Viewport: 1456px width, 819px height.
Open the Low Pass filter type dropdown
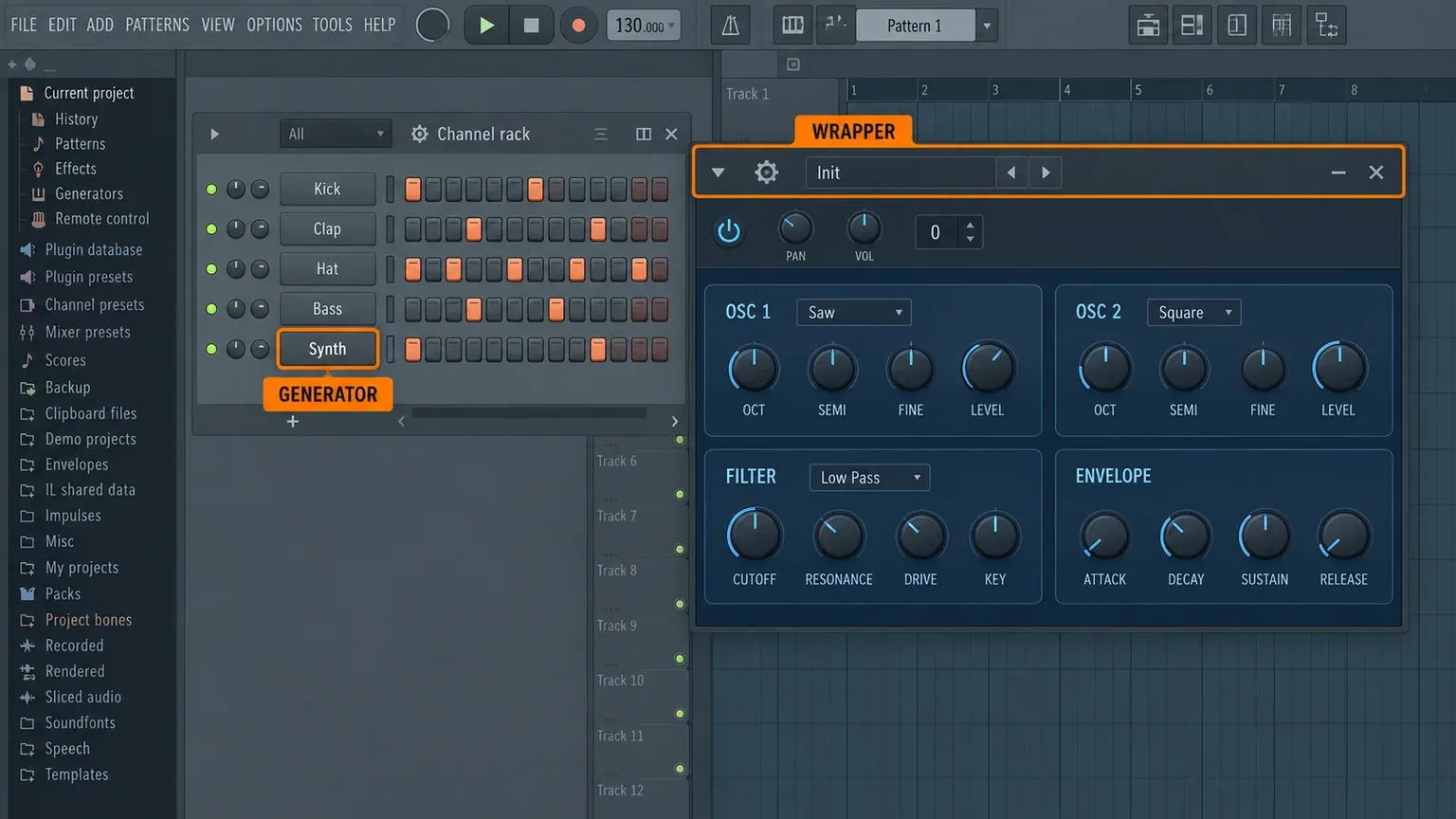click(x=869, y=478)
